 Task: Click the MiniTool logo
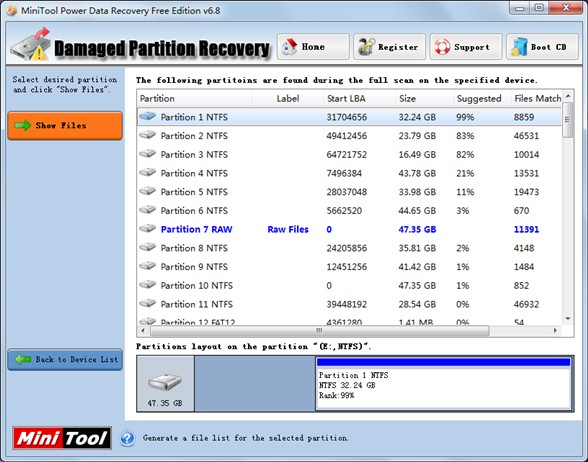click(62, 438)
